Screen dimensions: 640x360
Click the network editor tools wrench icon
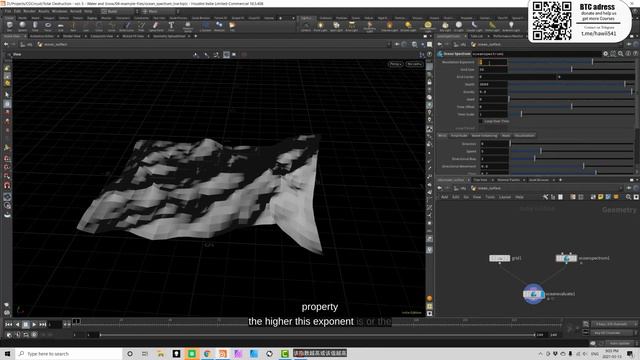(x=545, y=197)
